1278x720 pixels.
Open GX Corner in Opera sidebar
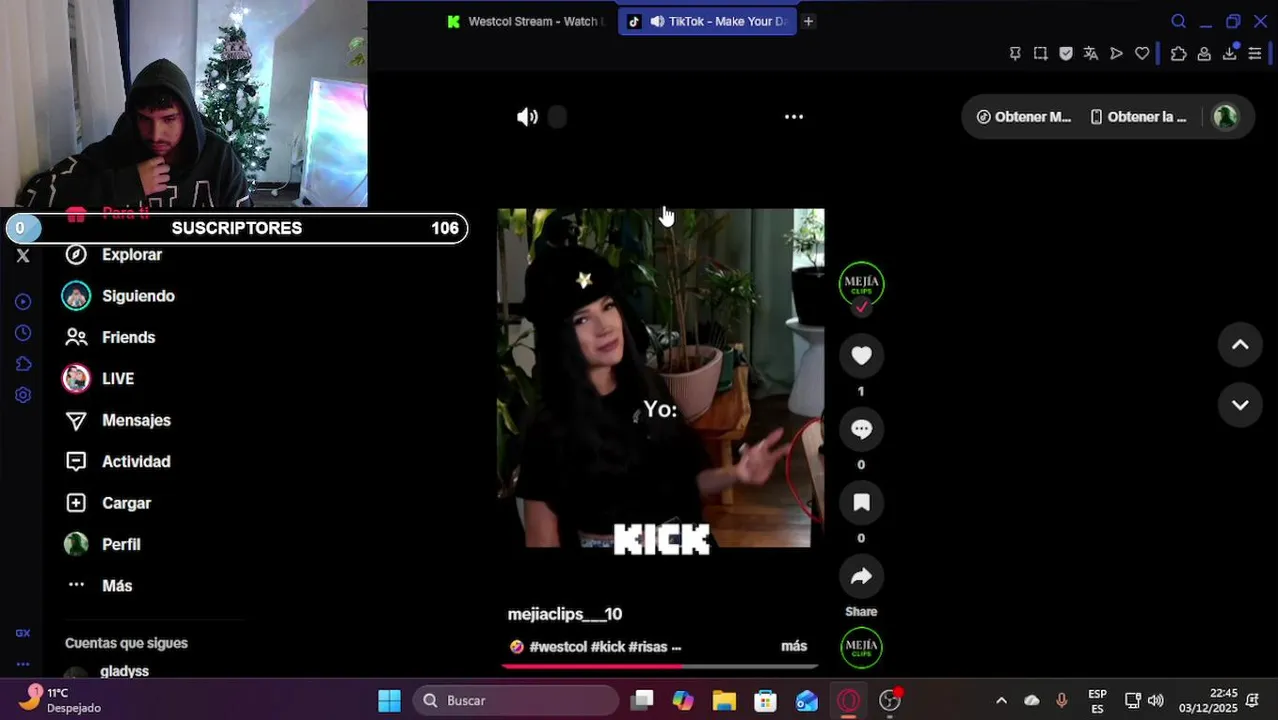point(23,633)
